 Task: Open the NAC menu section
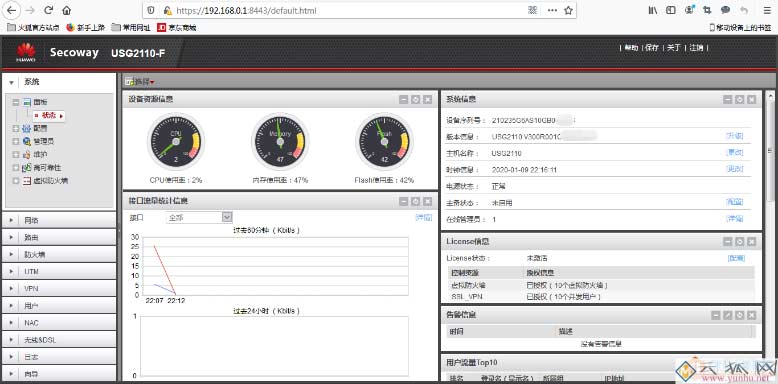tap(59, 323)
